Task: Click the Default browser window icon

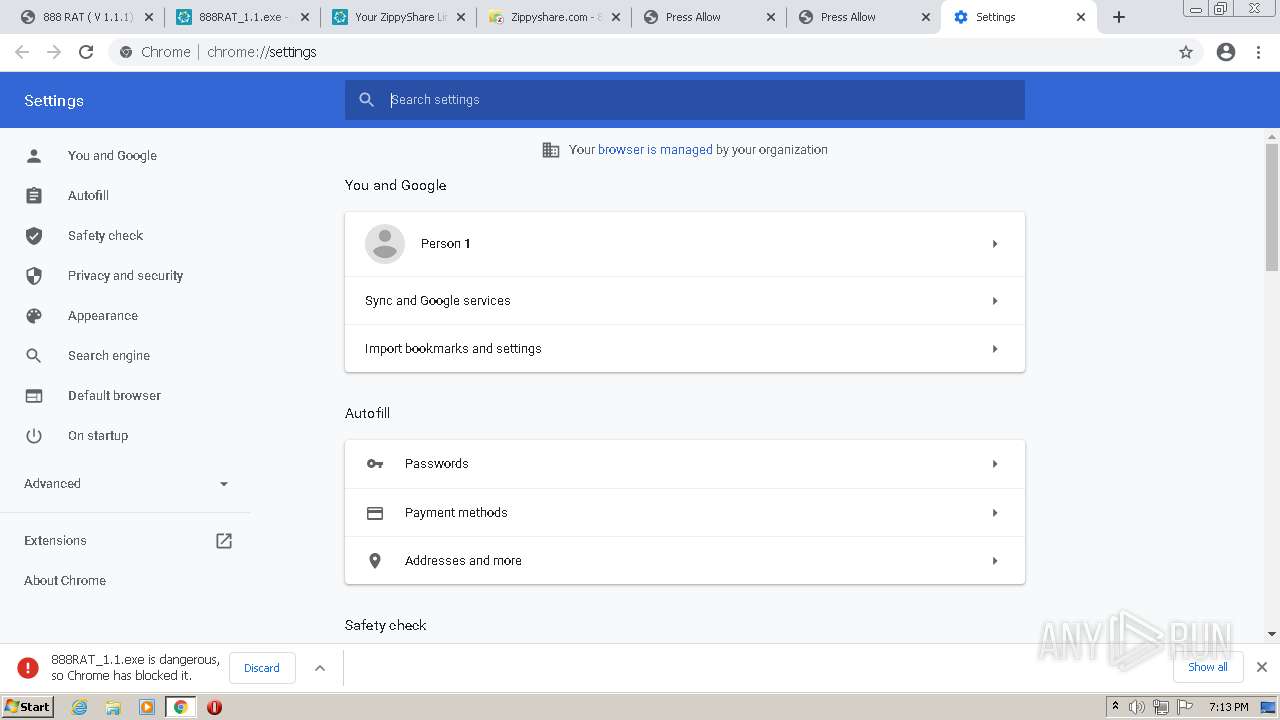Action: point(34,395)
